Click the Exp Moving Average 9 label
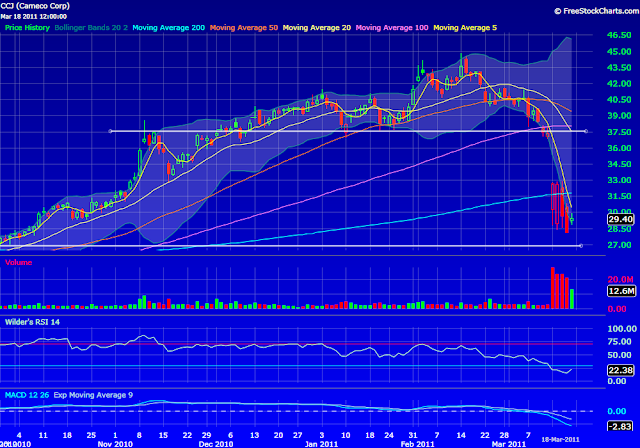This screenshot has width=640, height=448. 93,395
